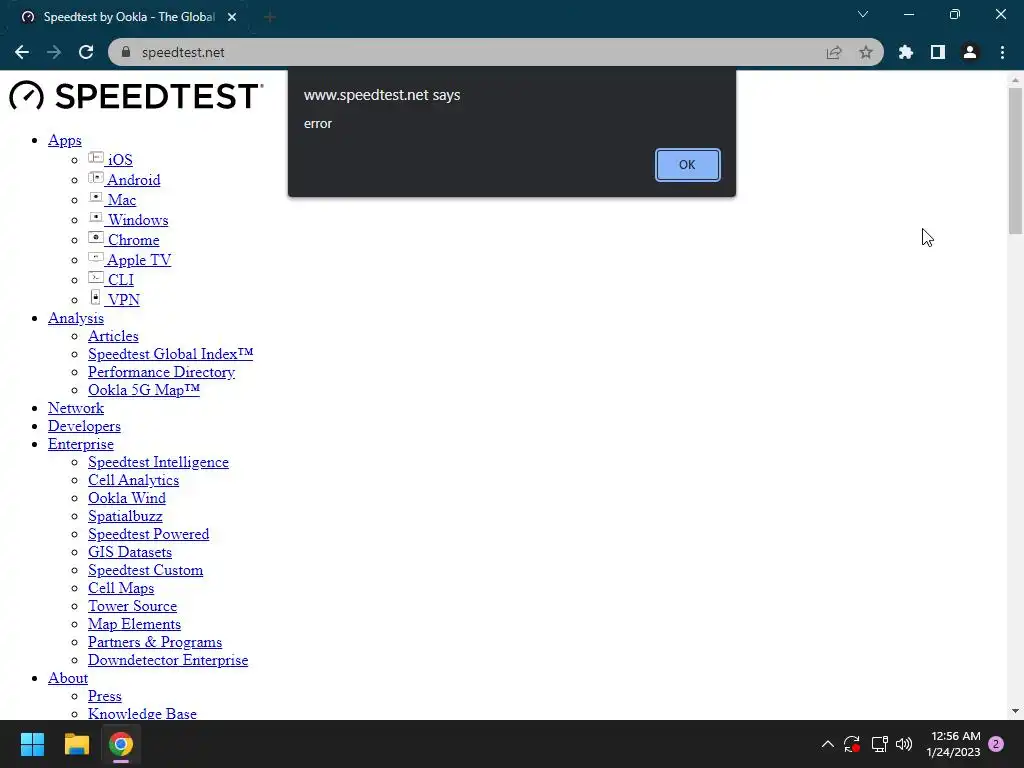This screenshot has width=1024, height=768.
Task: Click the forward navigation arrow
Action: pyautogui.click(x=54, y=52)
